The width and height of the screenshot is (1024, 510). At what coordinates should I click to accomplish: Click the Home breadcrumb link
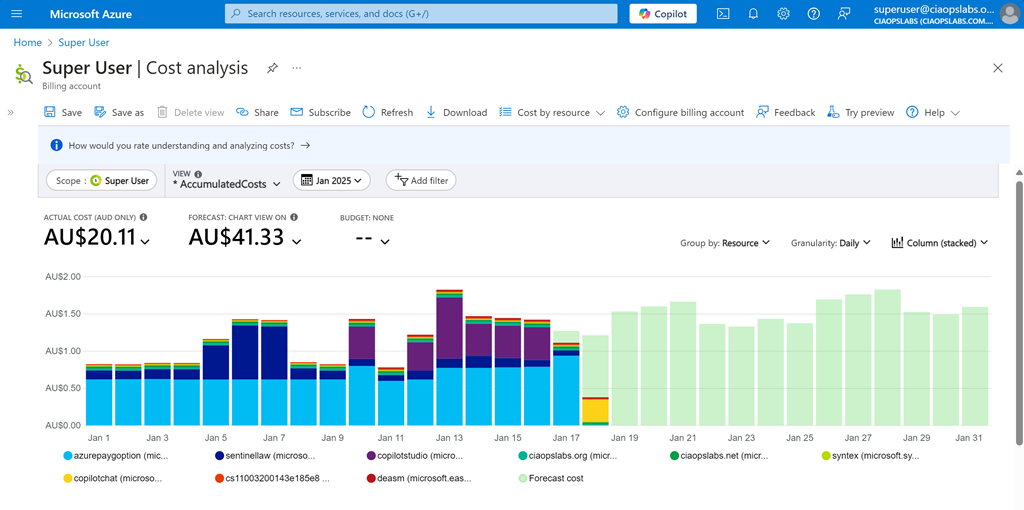[x=27, y=43]
